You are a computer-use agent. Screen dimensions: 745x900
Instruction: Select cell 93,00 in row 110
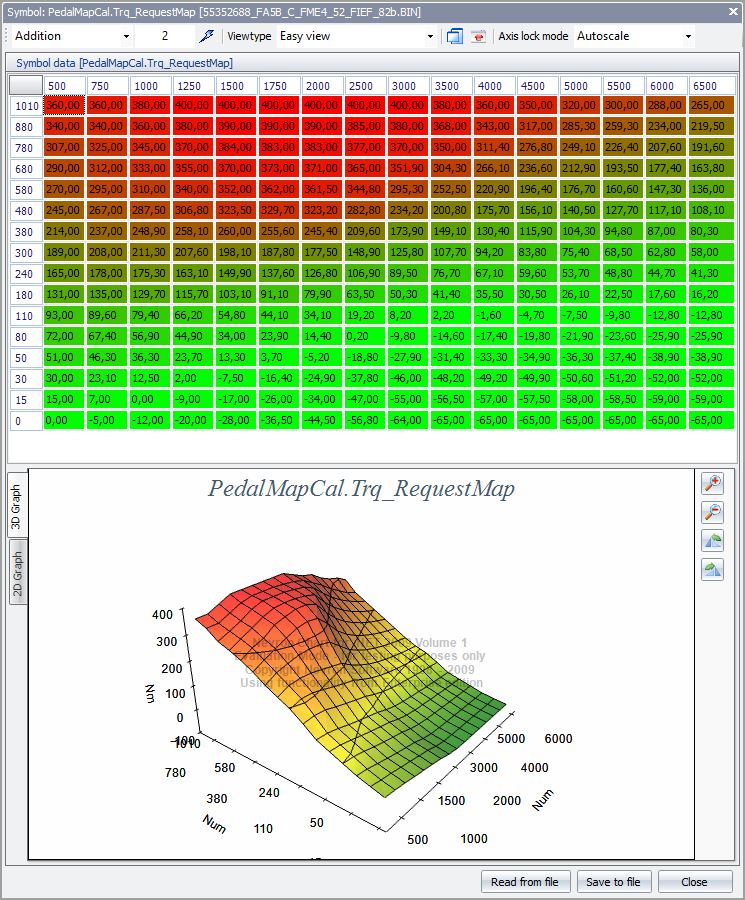pos(64,316)
